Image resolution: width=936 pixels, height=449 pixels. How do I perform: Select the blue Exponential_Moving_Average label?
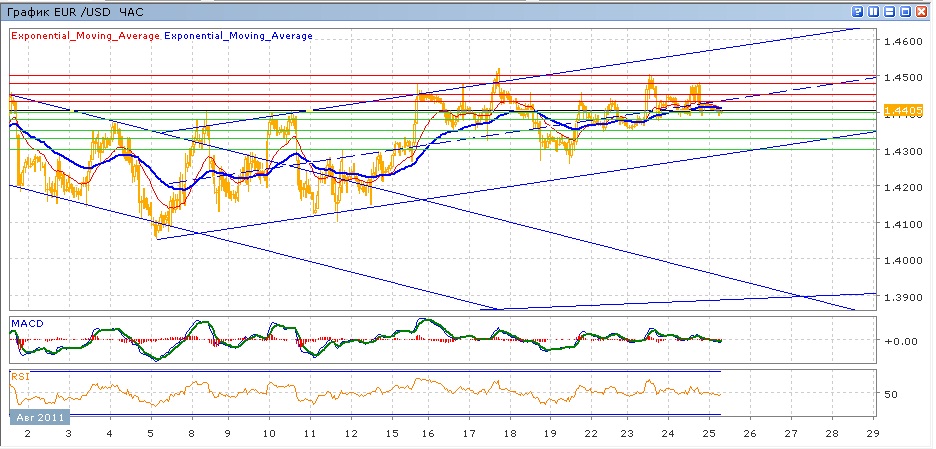238,35
